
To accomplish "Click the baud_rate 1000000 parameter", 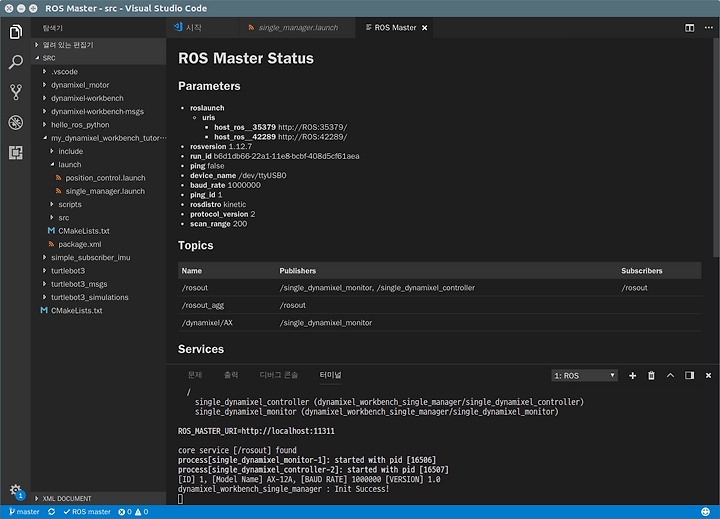I will (225, 185).
